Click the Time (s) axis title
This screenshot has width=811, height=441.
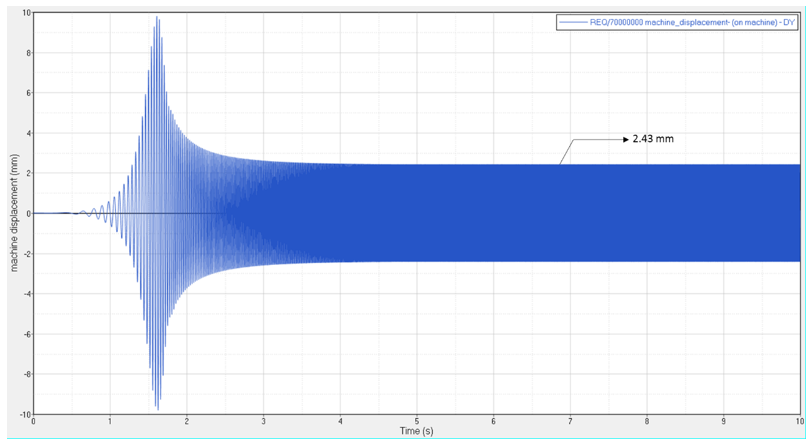pyautogui.click(x=416, y=431)
